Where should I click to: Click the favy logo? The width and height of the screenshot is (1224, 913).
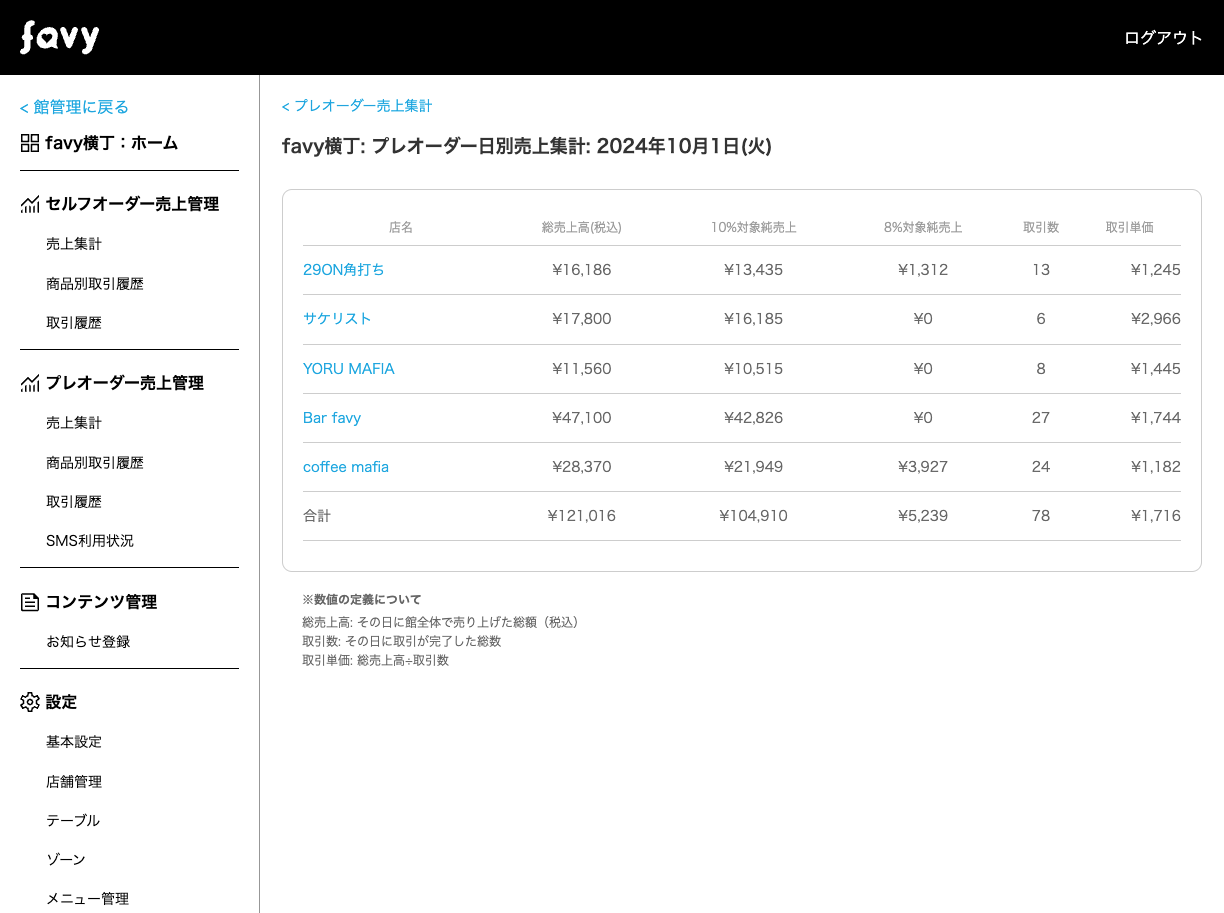(x=60, y=38)
